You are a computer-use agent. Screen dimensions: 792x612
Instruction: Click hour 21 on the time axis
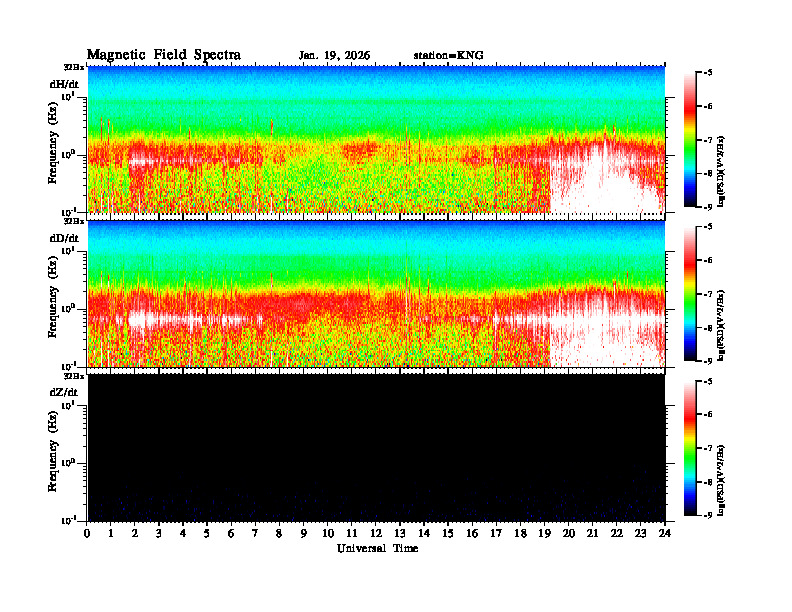click(x=592, y=534)
